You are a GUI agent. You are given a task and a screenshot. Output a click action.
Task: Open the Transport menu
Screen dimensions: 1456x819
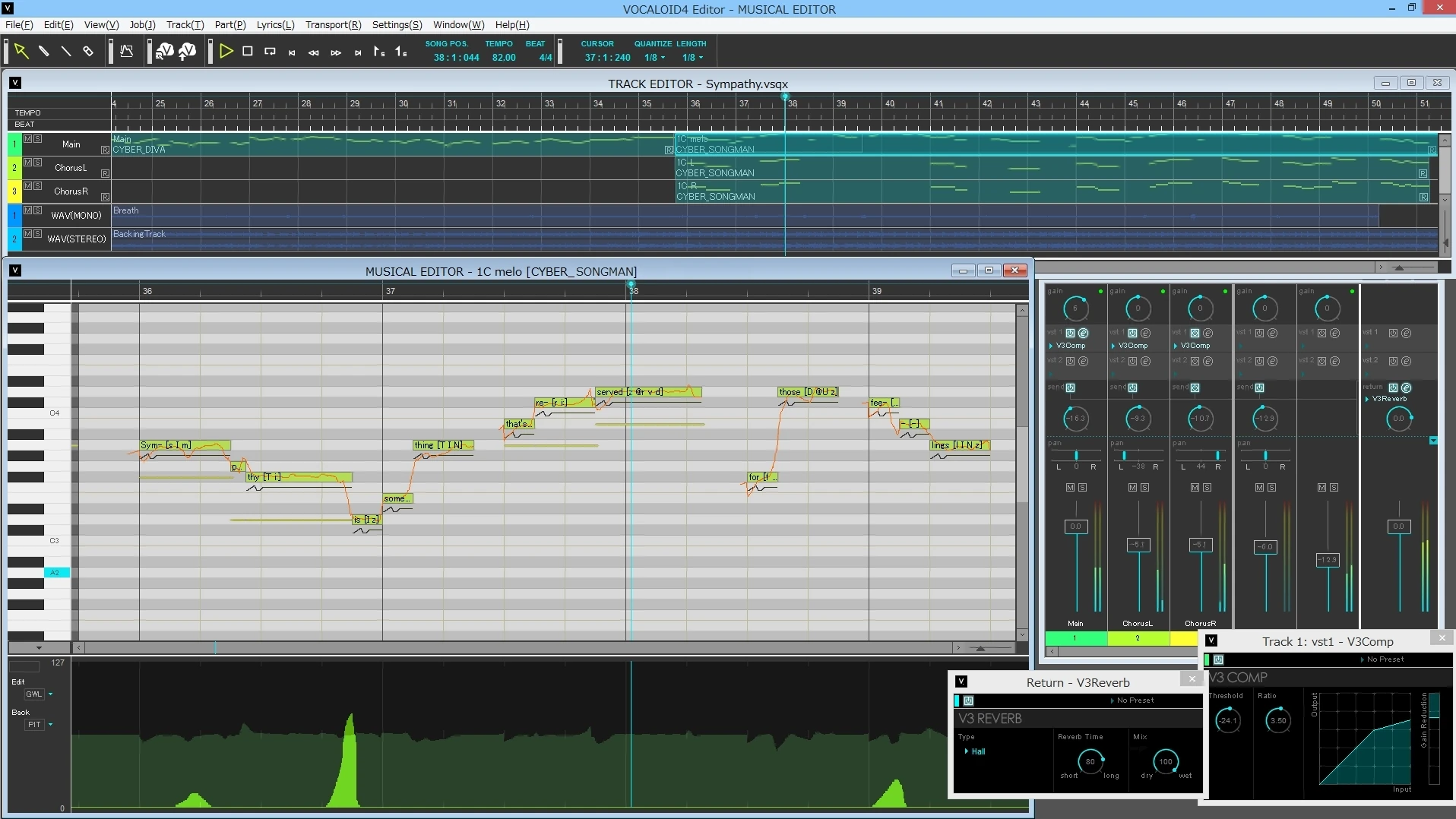pos(333,24)
